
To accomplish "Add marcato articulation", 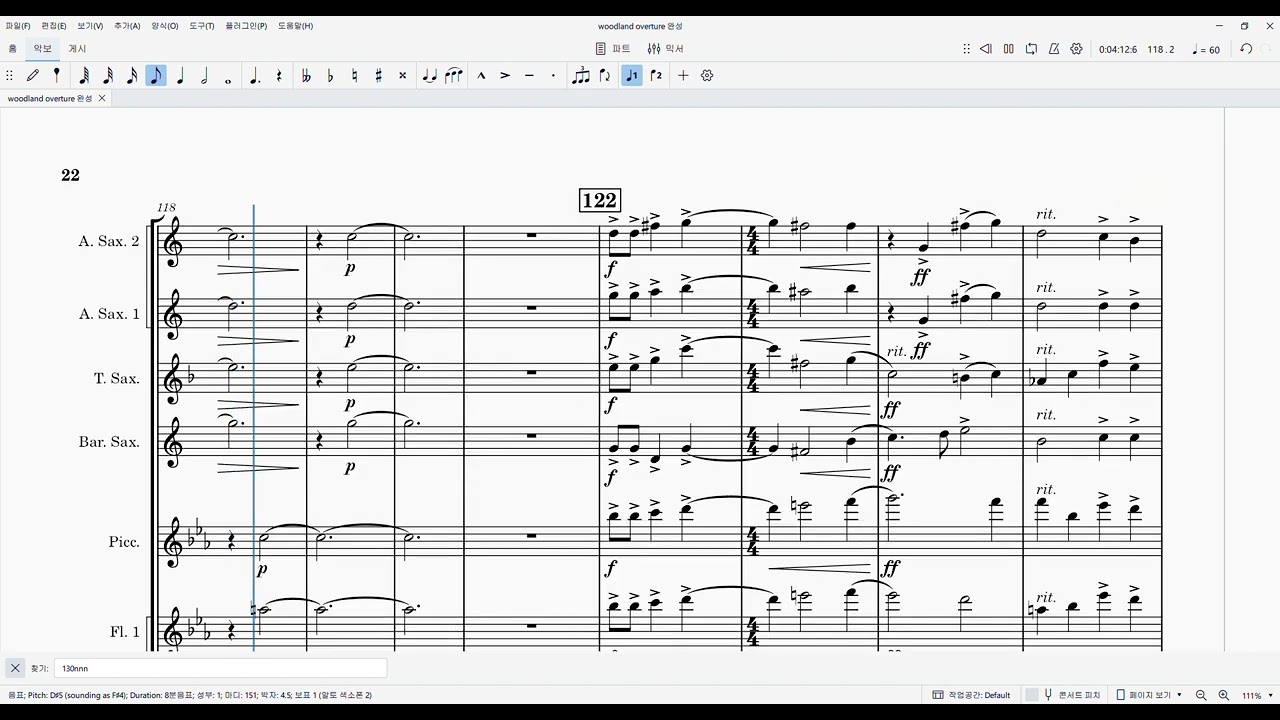I will 481,75.
